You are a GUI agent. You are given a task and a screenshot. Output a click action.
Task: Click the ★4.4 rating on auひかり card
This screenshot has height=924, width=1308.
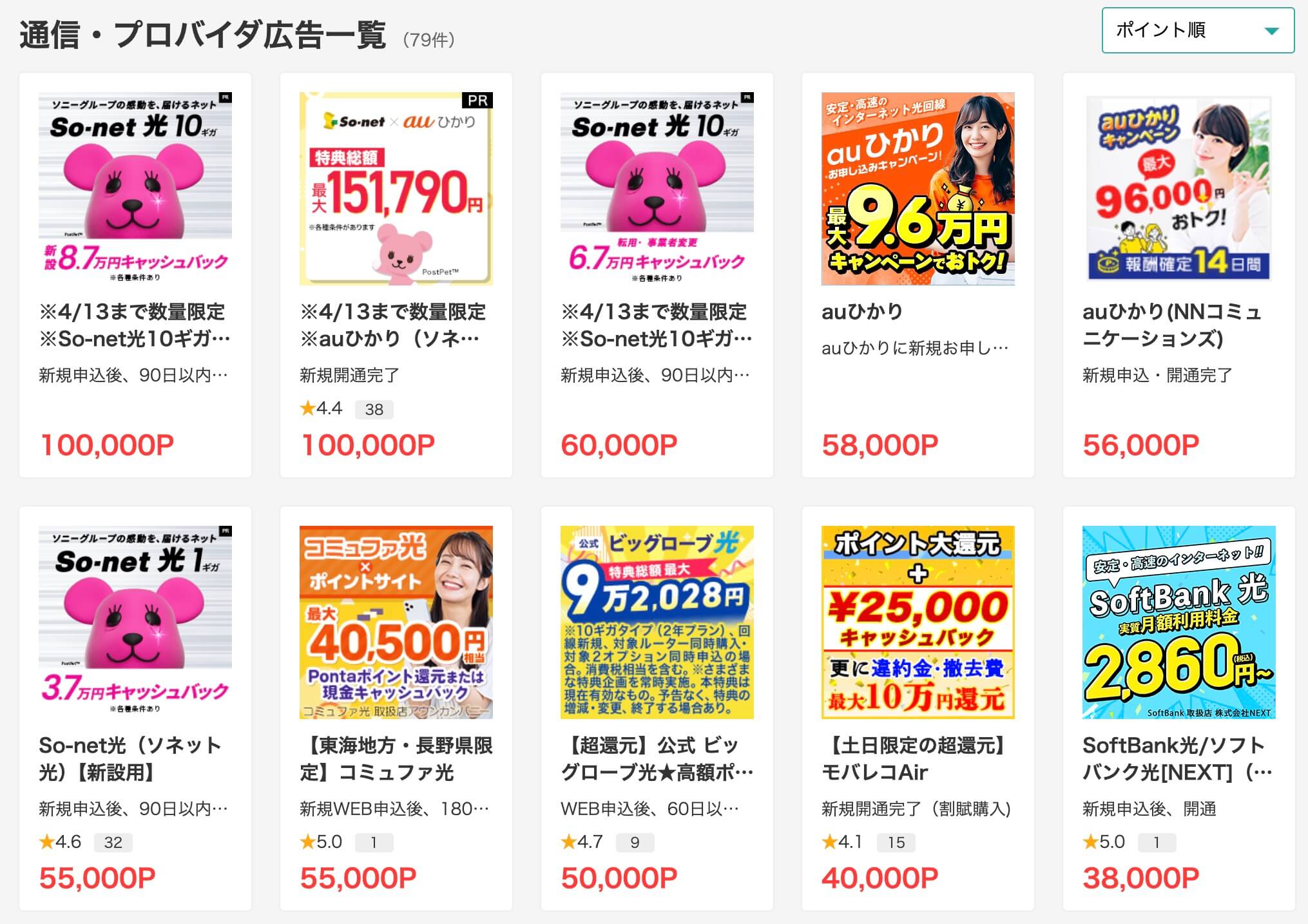point(322,409)
